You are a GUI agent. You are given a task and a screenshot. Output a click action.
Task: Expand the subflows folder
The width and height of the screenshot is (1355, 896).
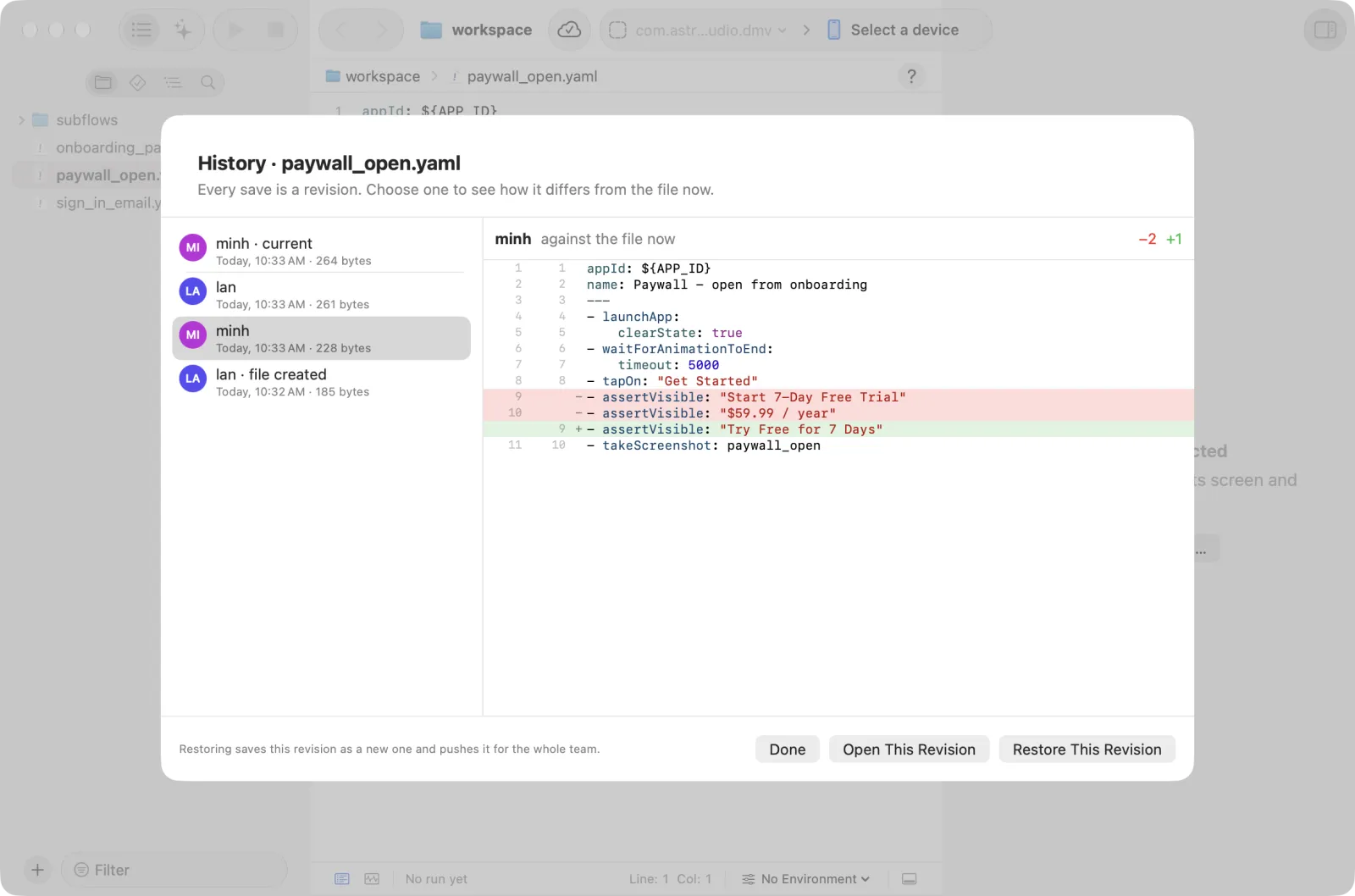click(21, 120)
